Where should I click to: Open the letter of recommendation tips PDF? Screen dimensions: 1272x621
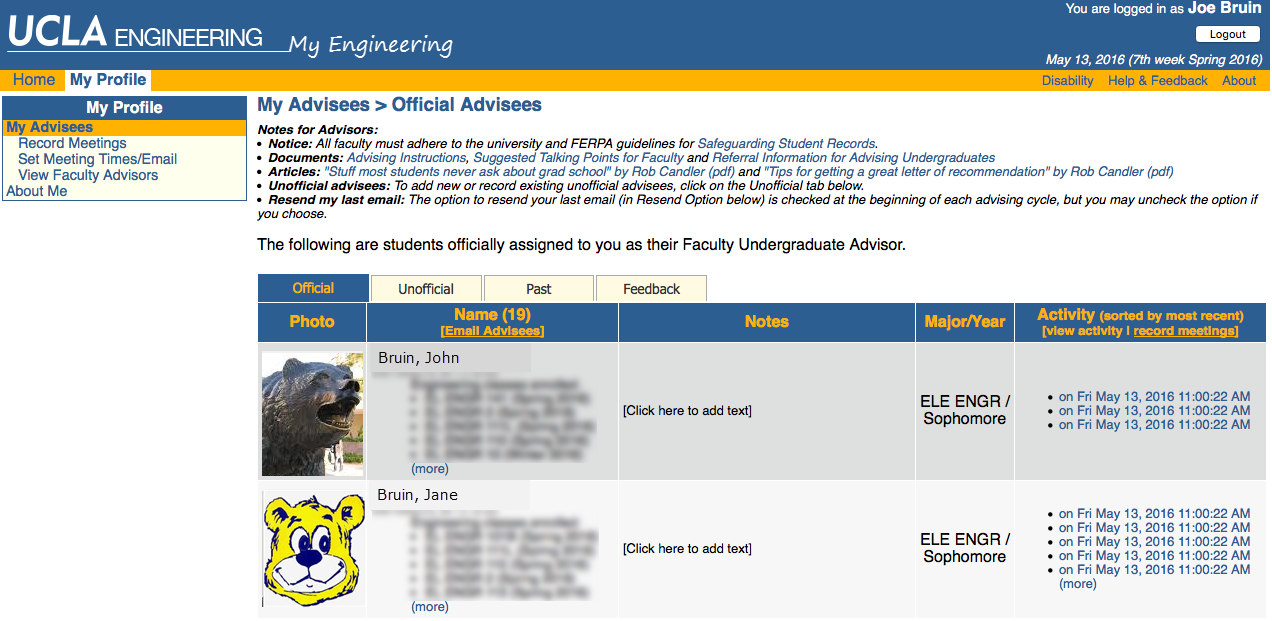pyautogui.click(x=969, y=172)
